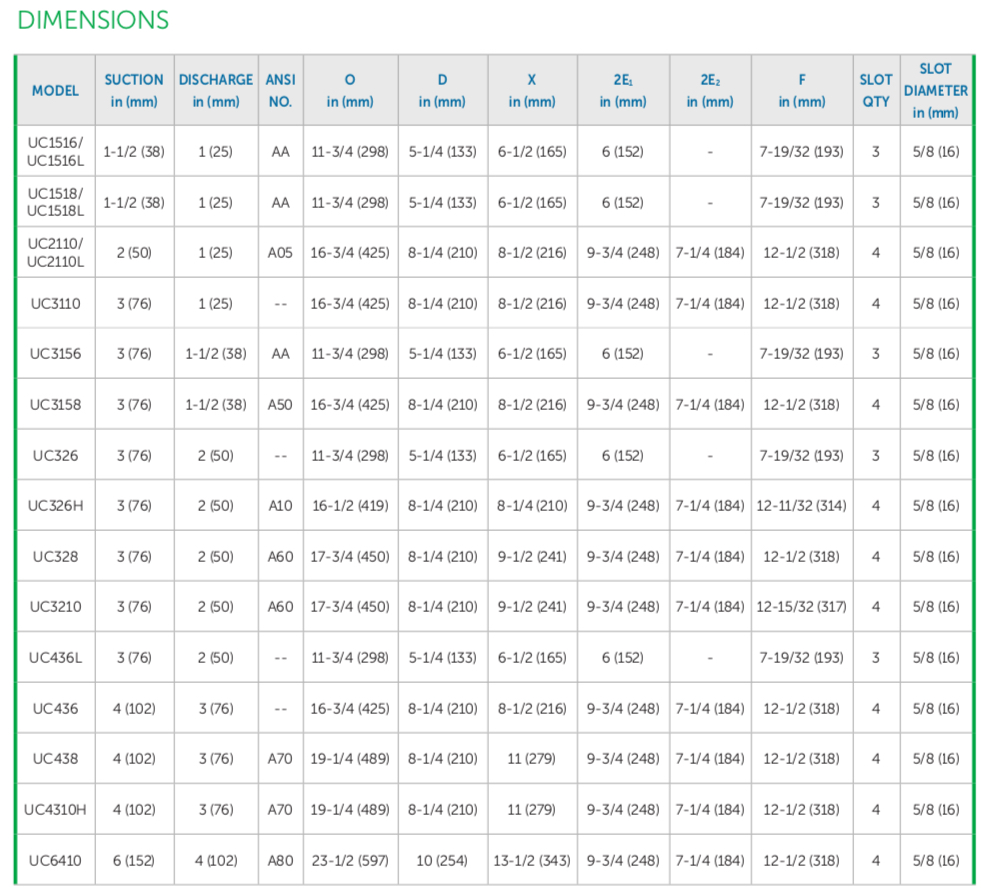Image resolution: width=987 pixels, height=891 pixels.
Task: Click the 12-15/32 (317) F dimension value
Action: pos(801,607)
